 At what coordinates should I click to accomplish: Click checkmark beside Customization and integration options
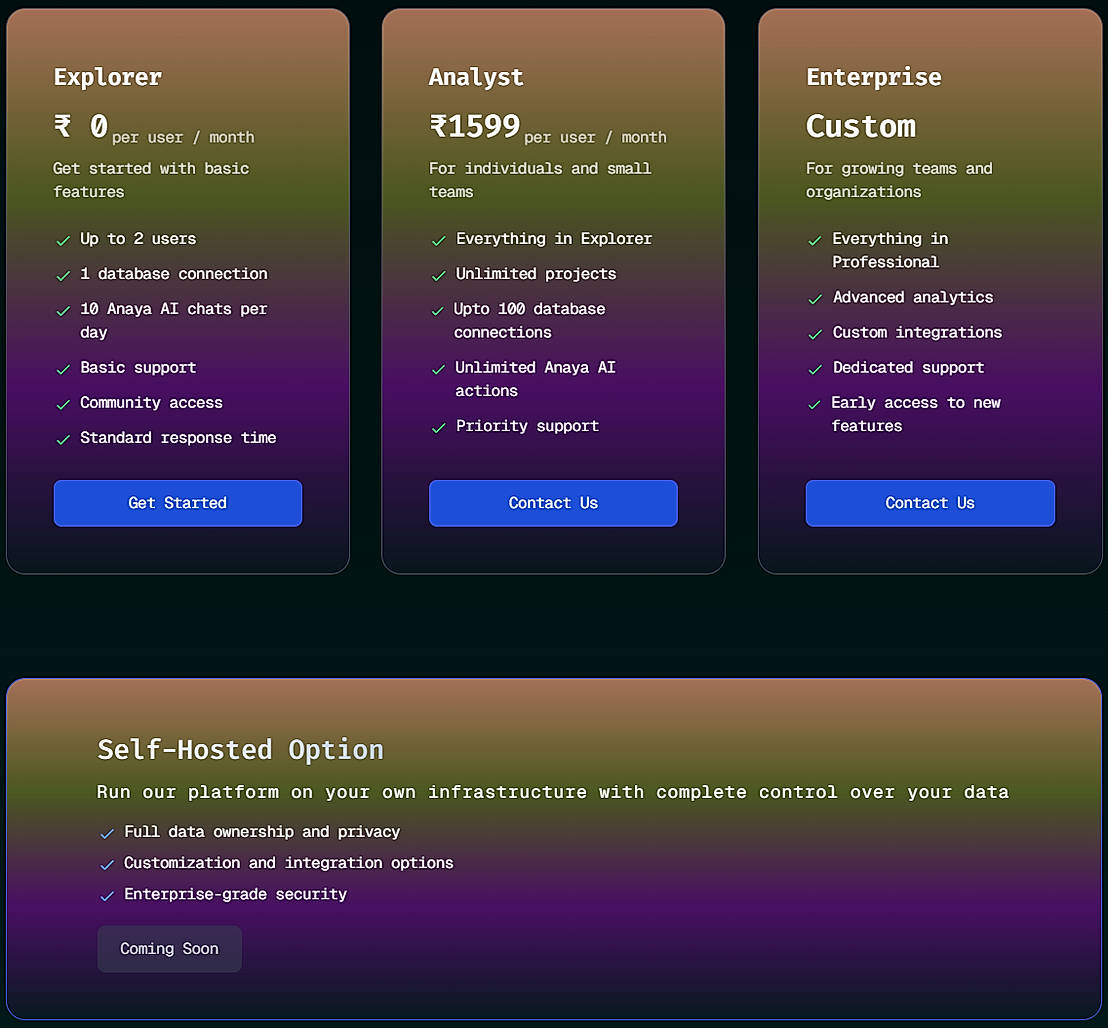coord(107,865)
